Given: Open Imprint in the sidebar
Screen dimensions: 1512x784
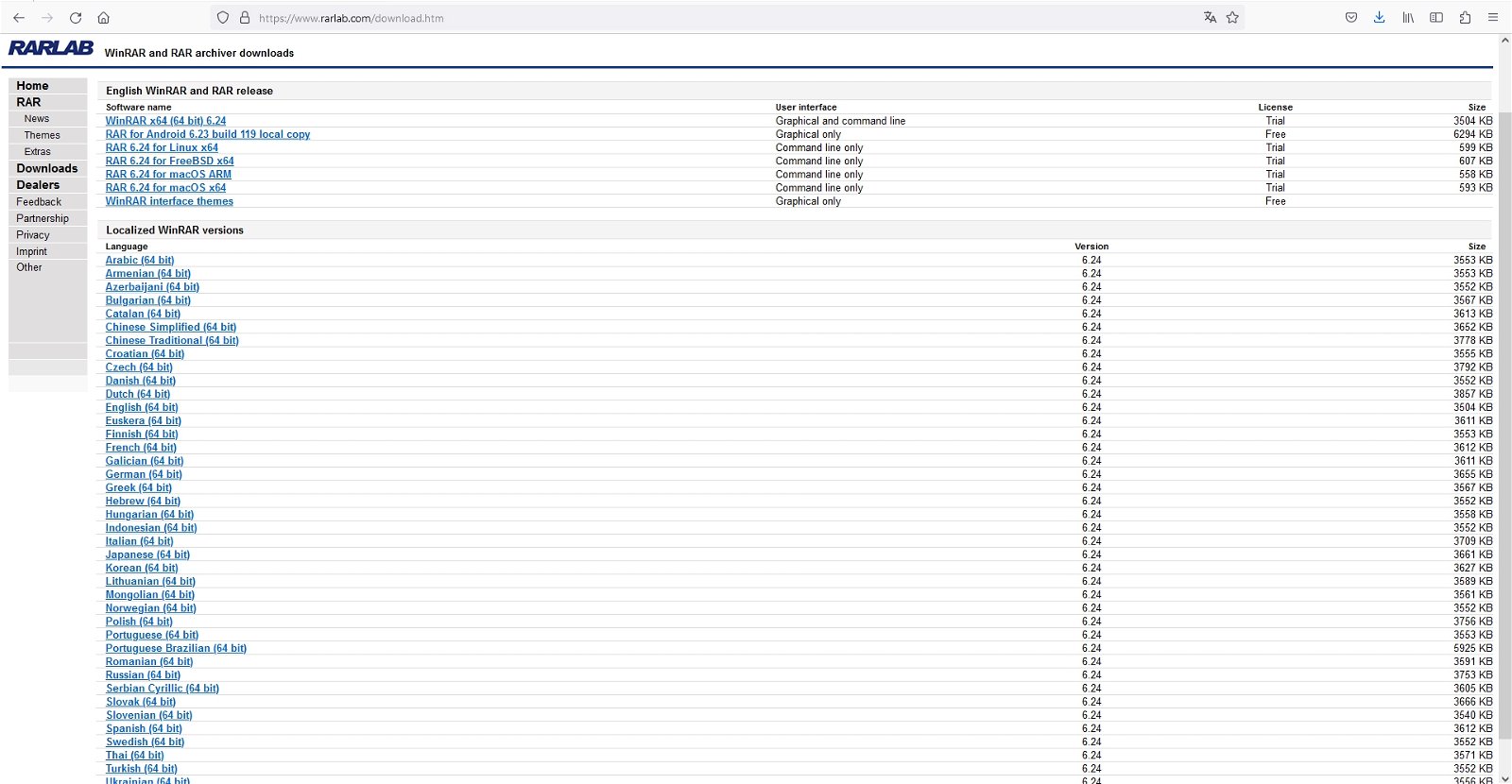Looking at the screenshot, I should (31, 251).
